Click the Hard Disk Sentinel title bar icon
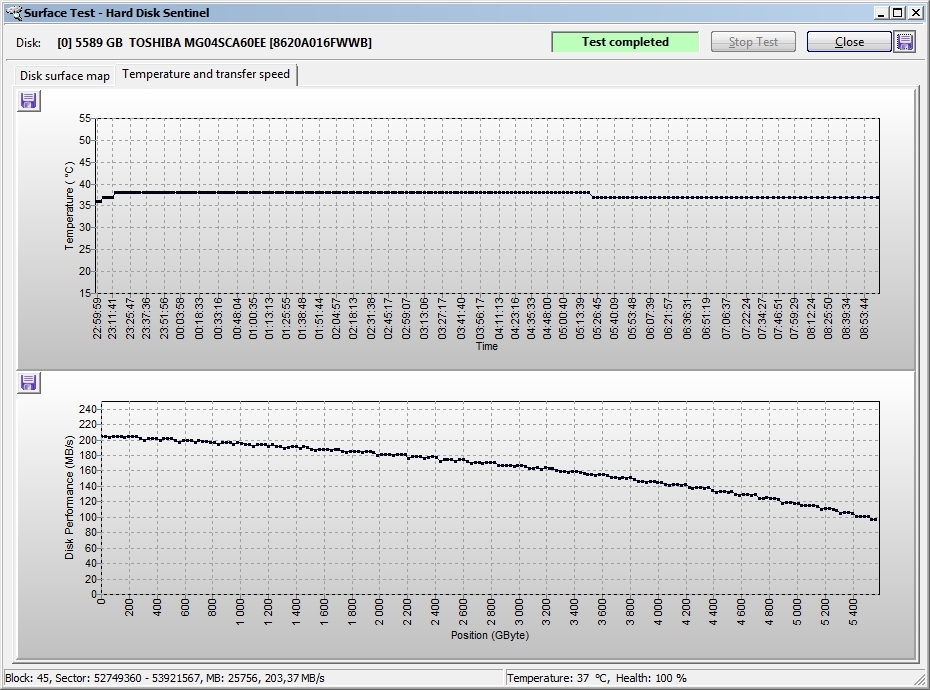 [x=12, y=13]
